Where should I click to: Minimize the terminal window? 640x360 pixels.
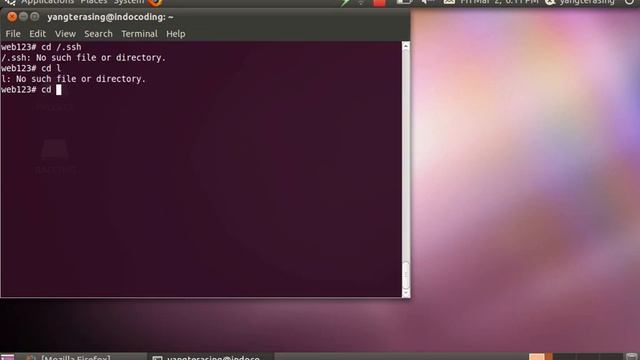point(24,17)
